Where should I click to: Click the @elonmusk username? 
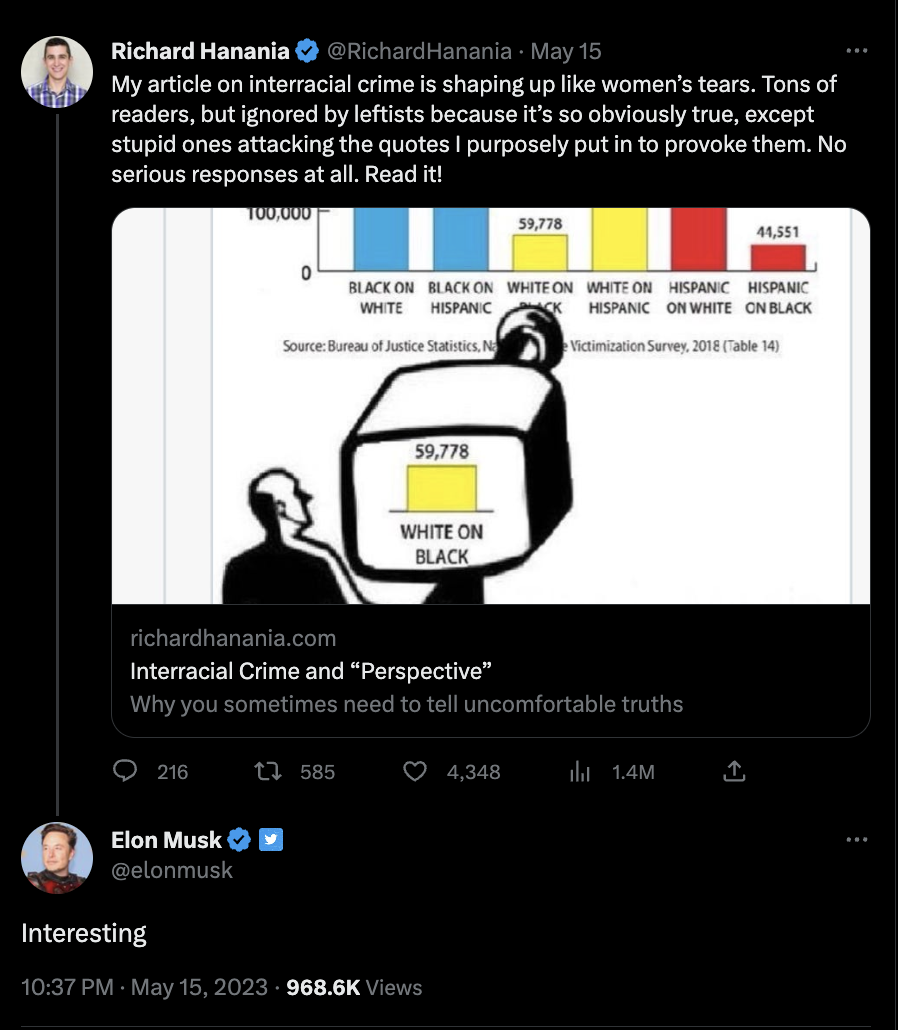point(170,870)
